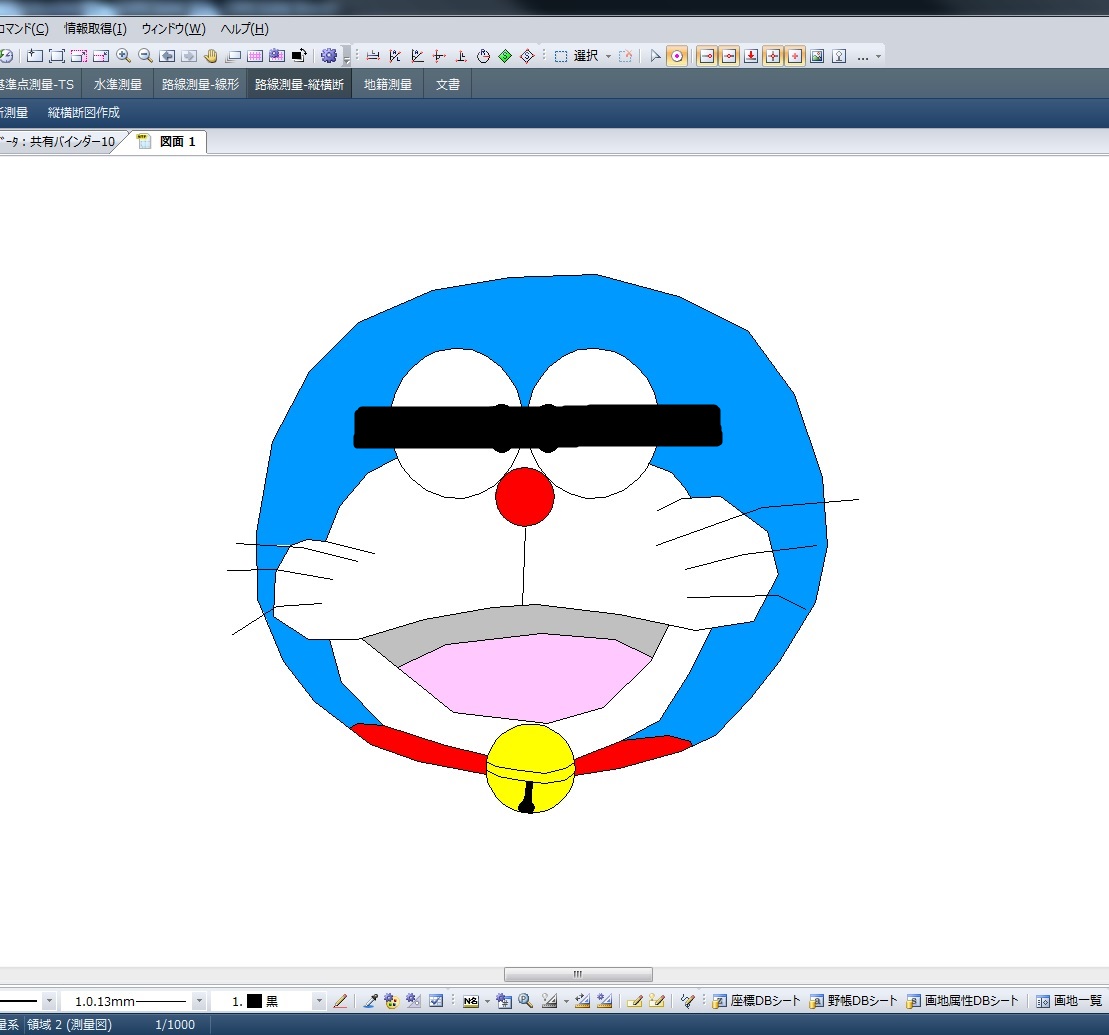1109x1035 pixels.
Task: Switch to the 文書 tab
Action: pyautogui.click(x=448, y=84)
